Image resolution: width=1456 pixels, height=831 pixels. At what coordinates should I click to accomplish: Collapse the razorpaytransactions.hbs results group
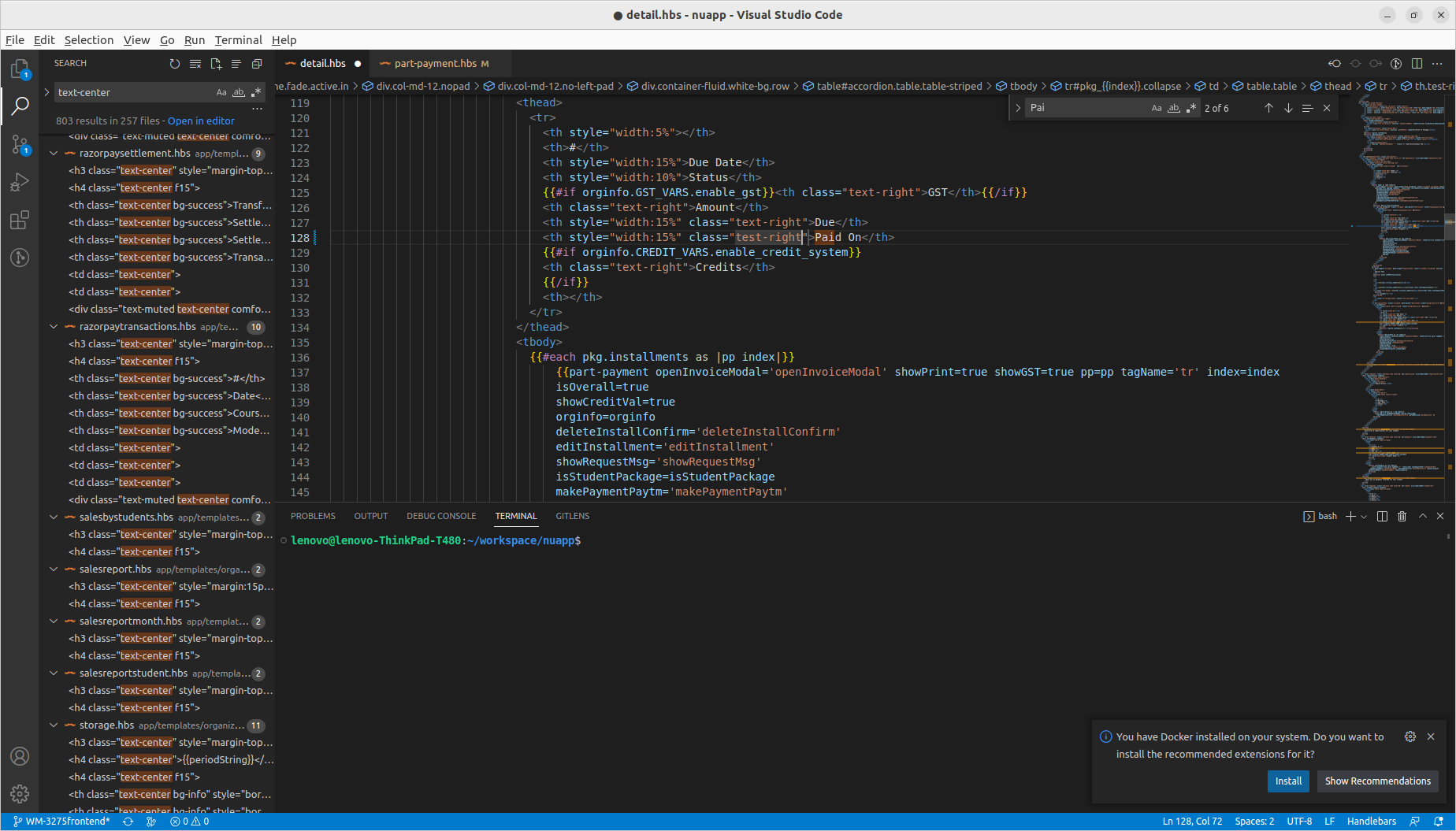point(54,327)
